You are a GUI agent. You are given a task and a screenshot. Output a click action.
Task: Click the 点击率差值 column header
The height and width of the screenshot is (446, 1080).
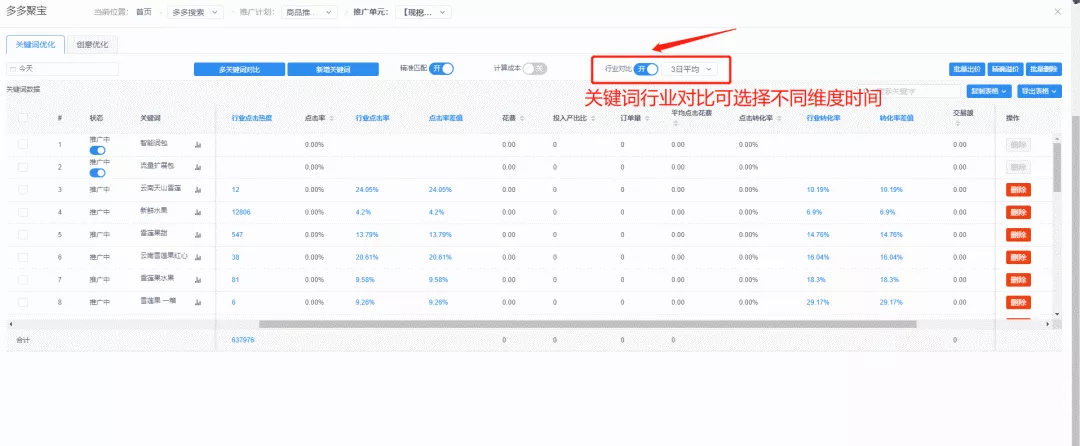pos(445,118)
